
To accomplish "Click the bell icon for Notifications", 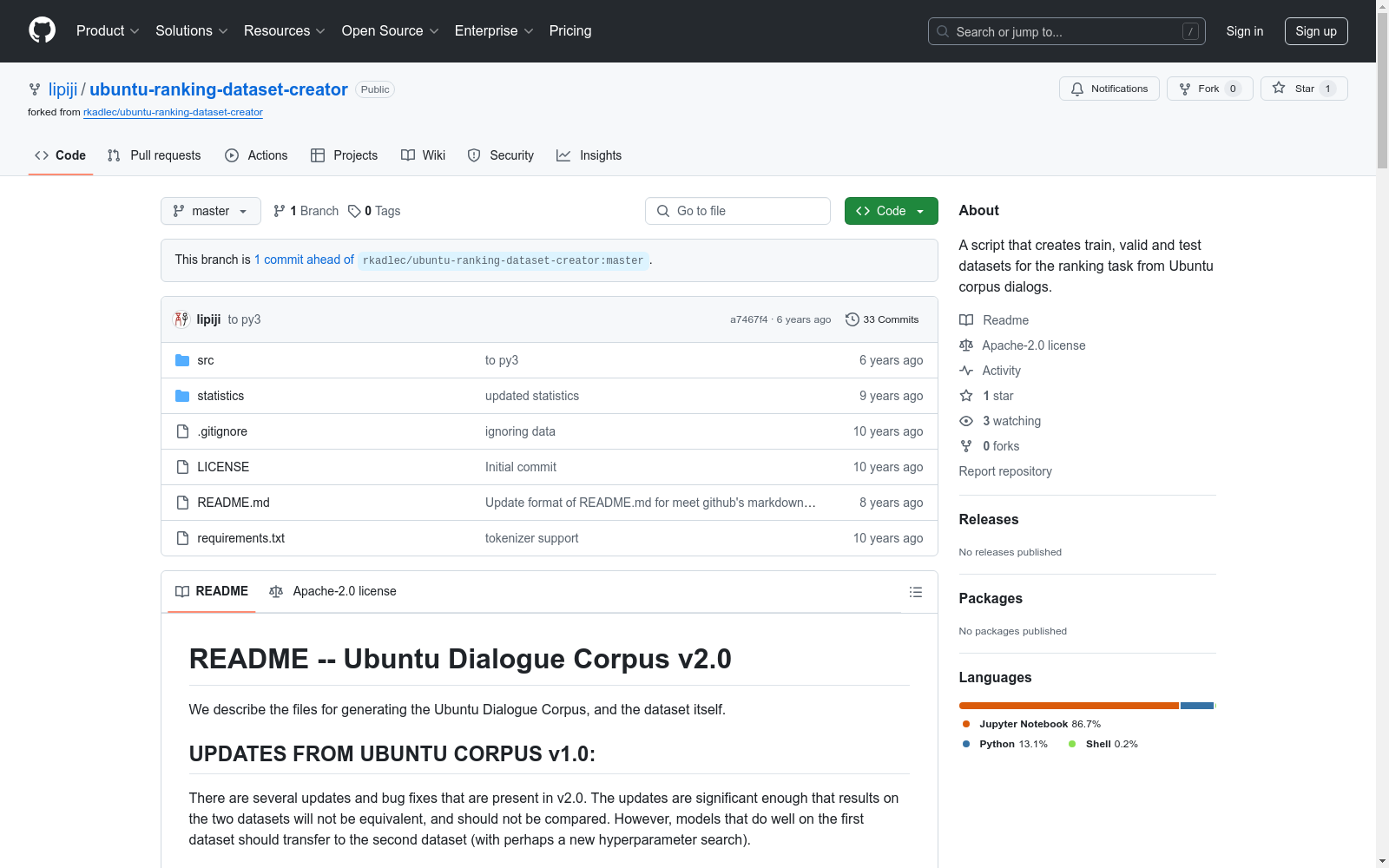I will coord(1077,89).
